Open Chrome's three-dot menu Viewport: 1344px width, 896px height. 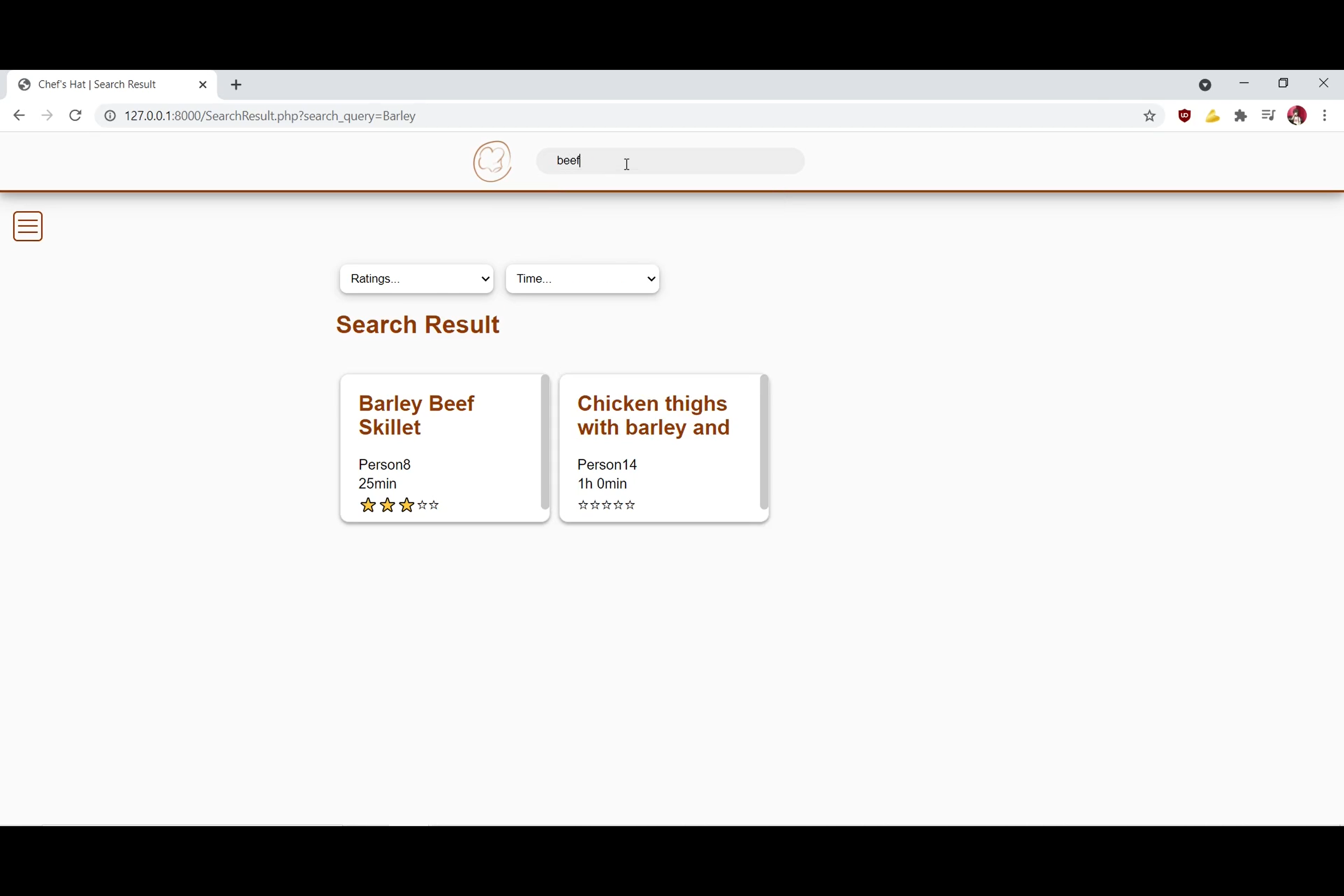tap(1325, 116)
